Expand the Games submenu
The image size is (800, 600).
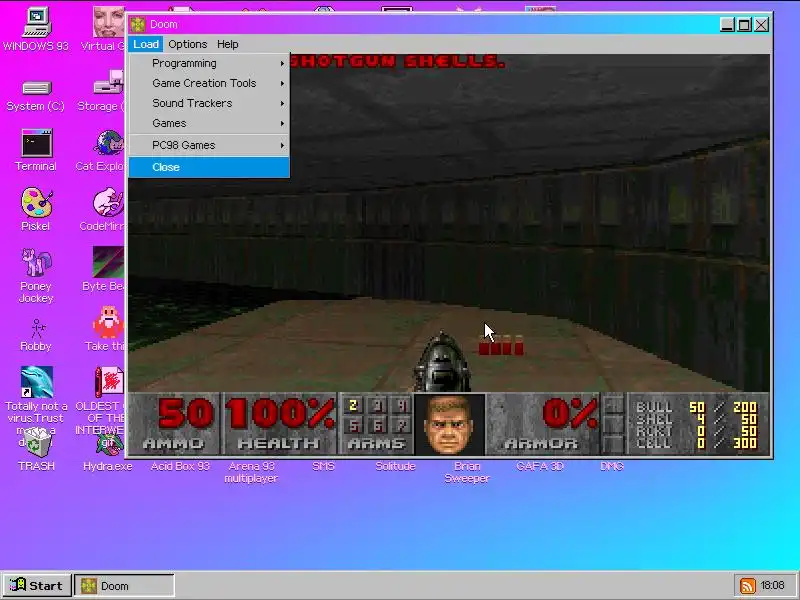[x=209, y=123]
